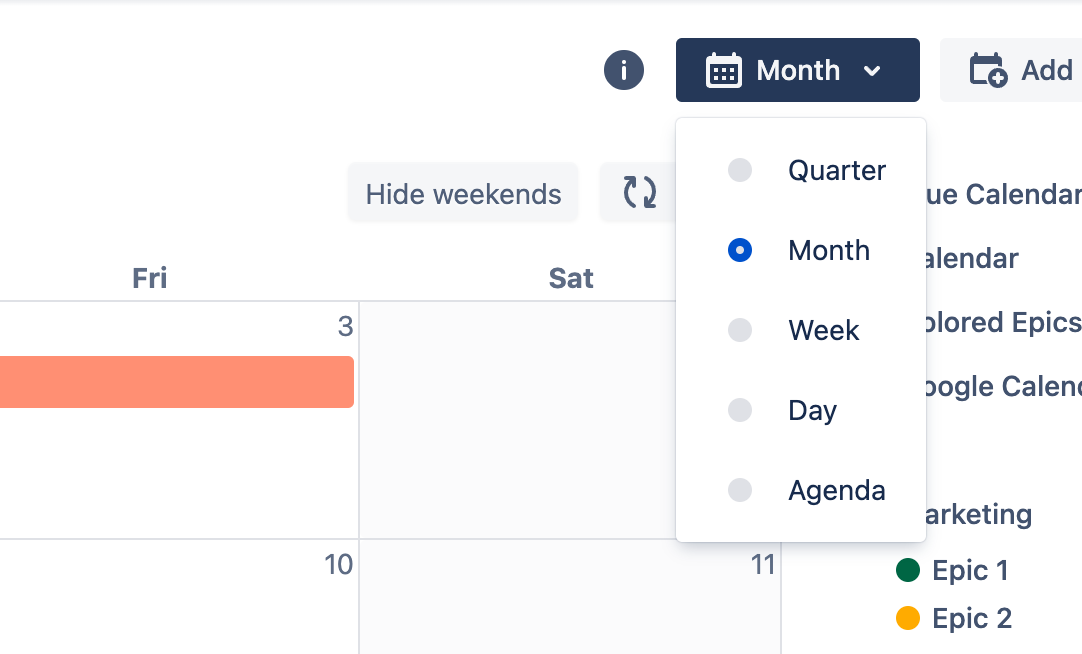Select the Month radio button
This screenshot has width=1082, height=654.
(740, 250)
